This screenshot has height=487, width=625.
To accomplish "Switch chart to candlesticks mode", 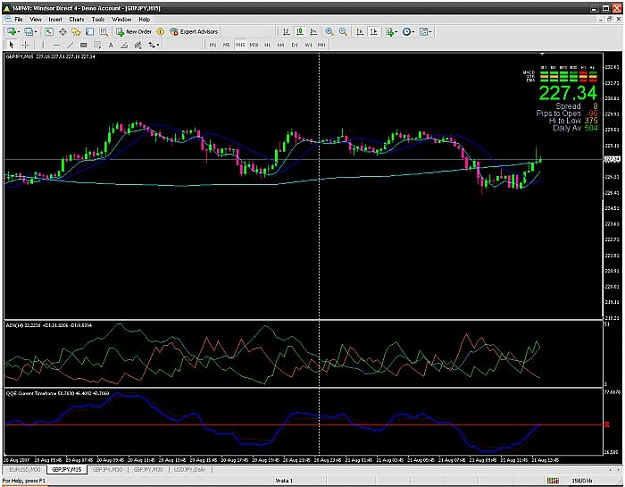I will pyautogui.click(x=300, y=31).
